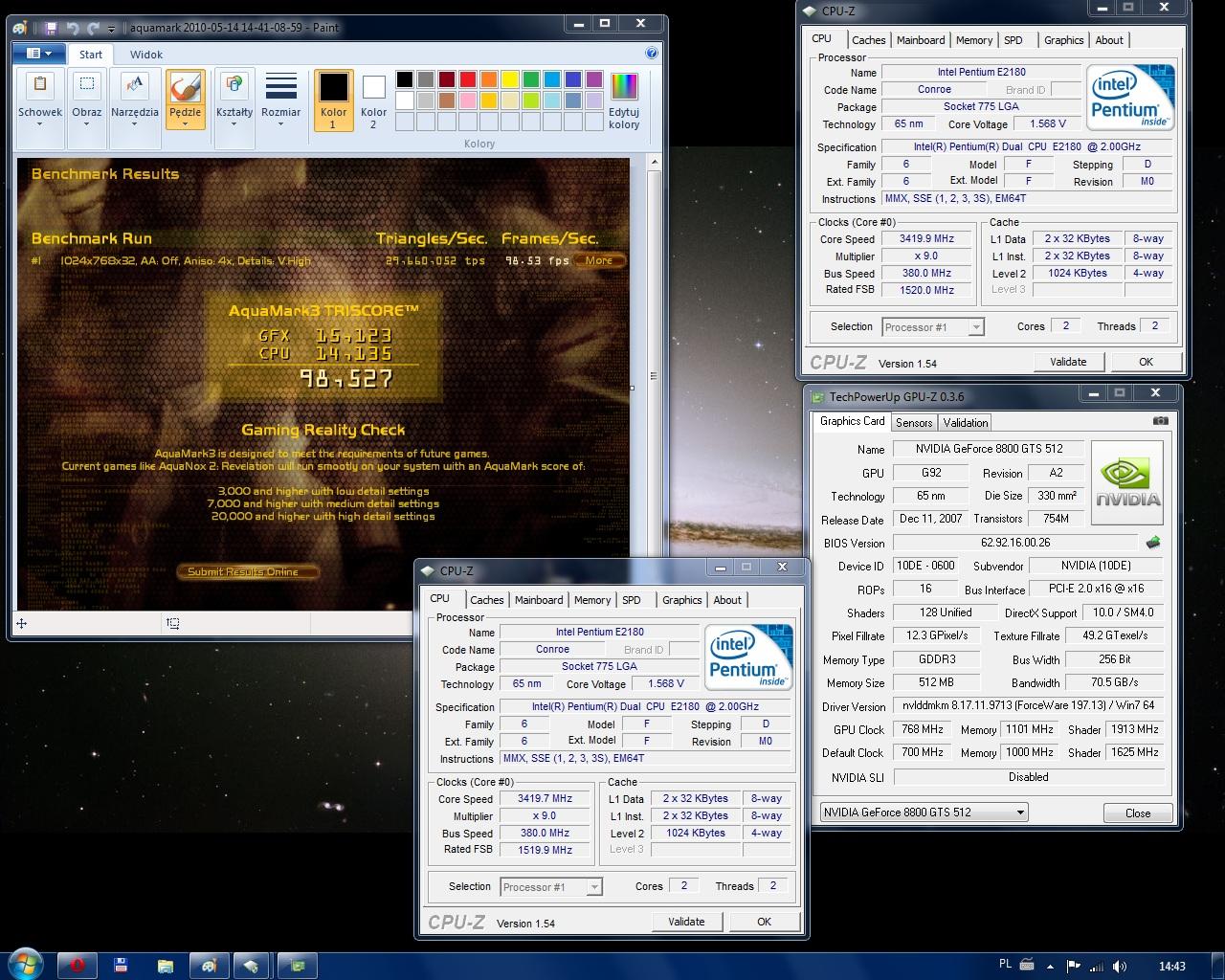This screenshot has height=980, width=1225.
Task: Open Processor #1 dropdown in lower CPU-Z
Action: tap(551, 887)
